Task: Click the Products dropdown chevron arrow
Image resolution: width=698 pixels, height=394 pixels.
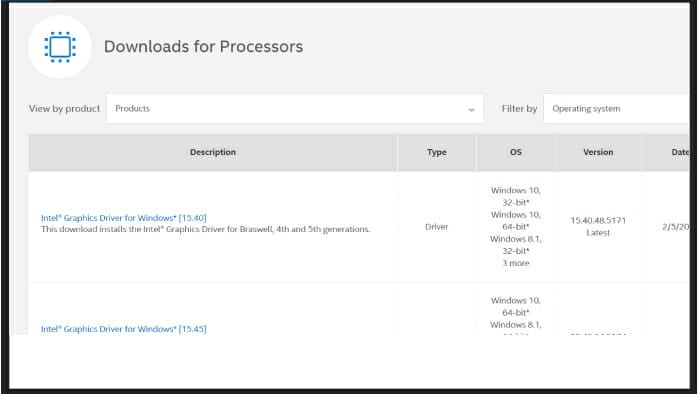Action: [x=471, y=110]
